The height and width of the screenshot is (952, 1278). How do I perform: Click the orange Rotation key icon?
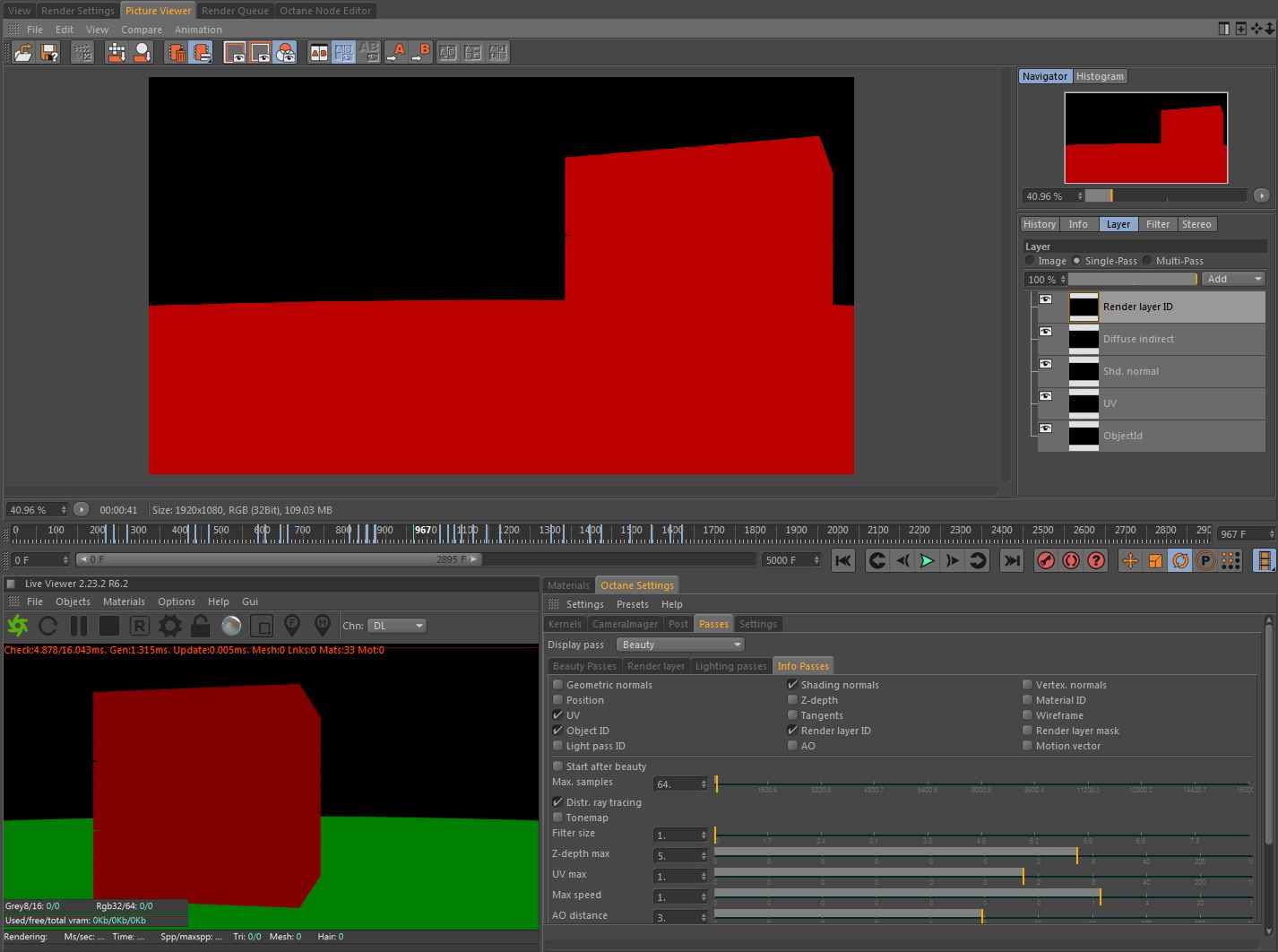point(1180,560)
